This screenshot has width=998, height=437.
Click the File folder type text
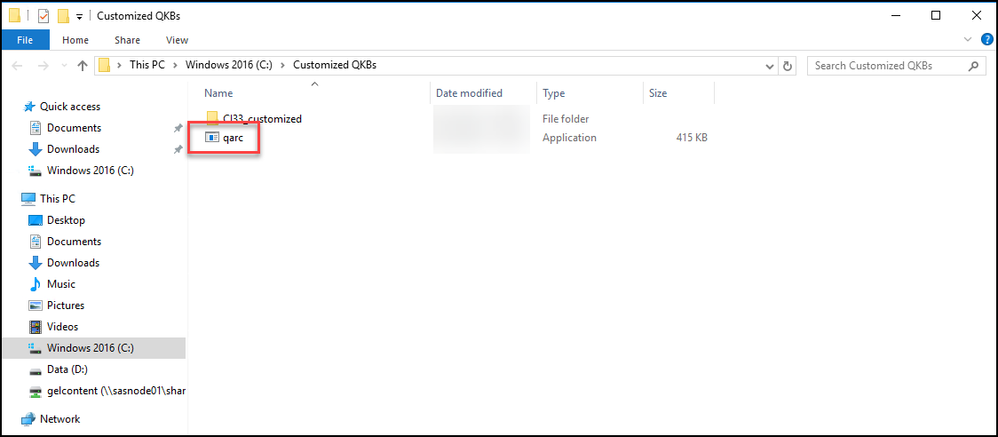click(x=565, y=118)
